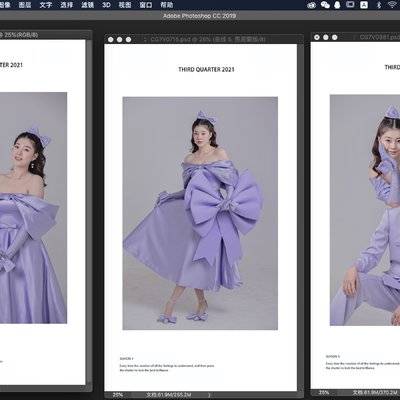Expand the middle window status bar arrow

tap(209, 395)
